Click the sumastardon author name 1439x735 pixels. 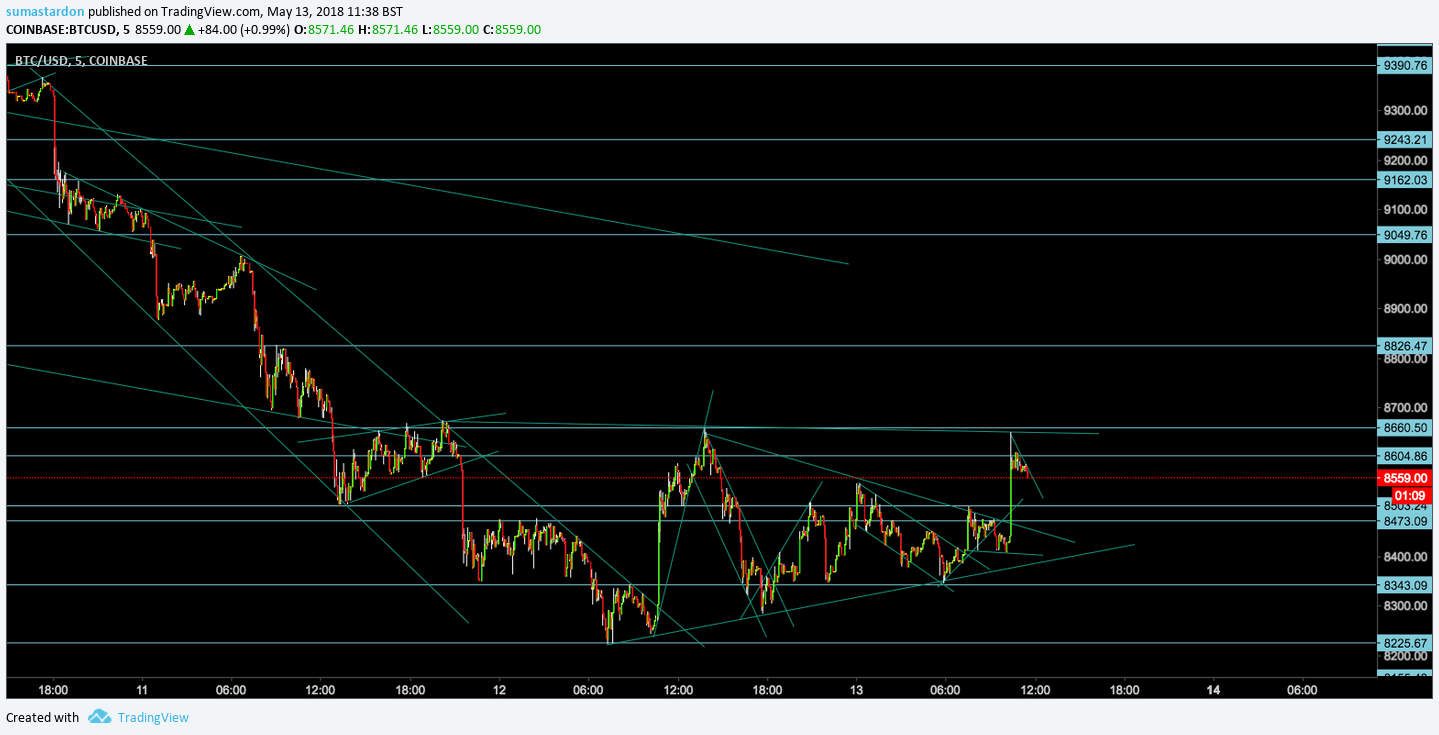(x=45, y=12)
